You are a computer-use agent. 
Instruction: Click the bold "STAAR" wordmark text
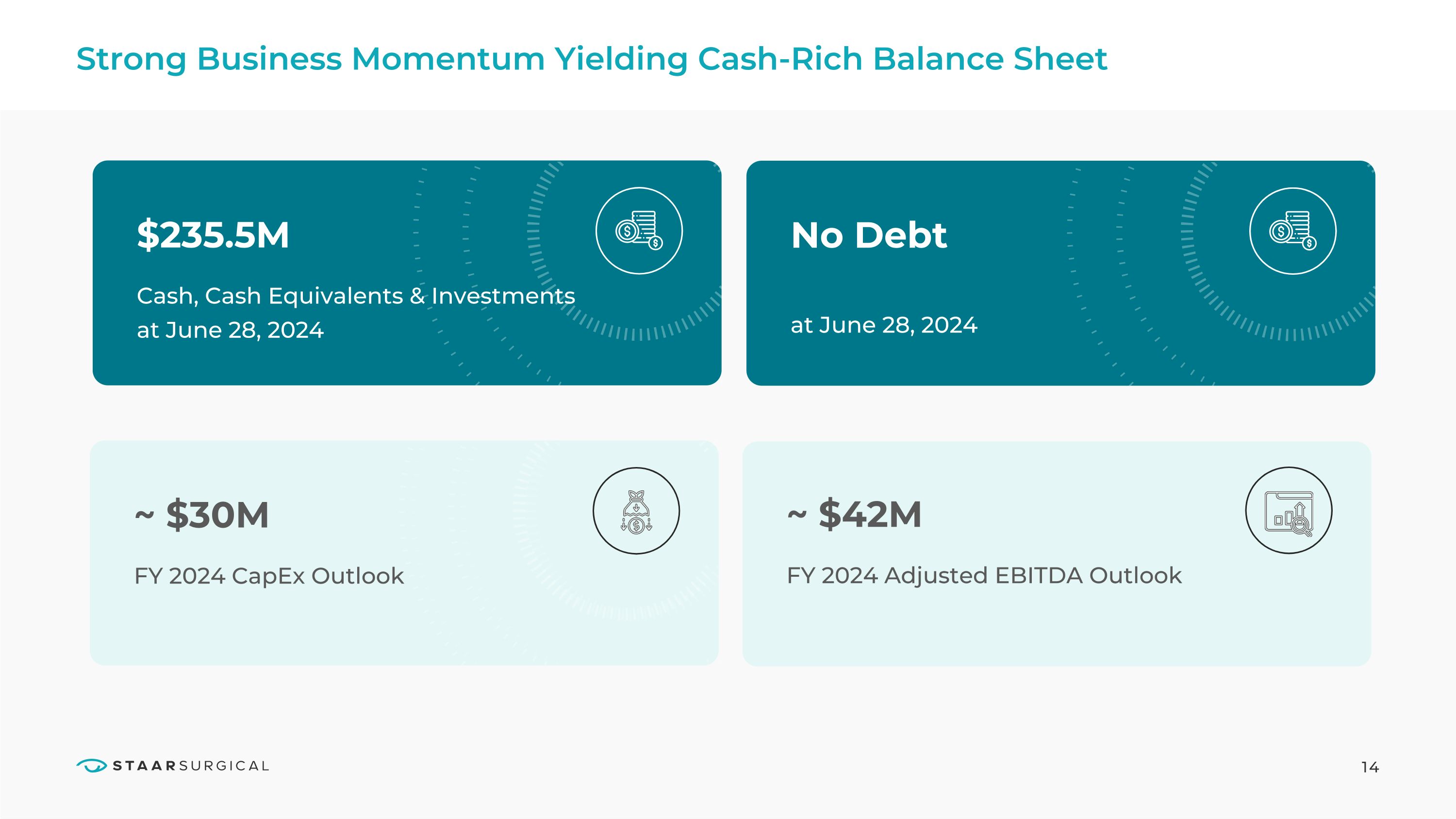[144, 766]
